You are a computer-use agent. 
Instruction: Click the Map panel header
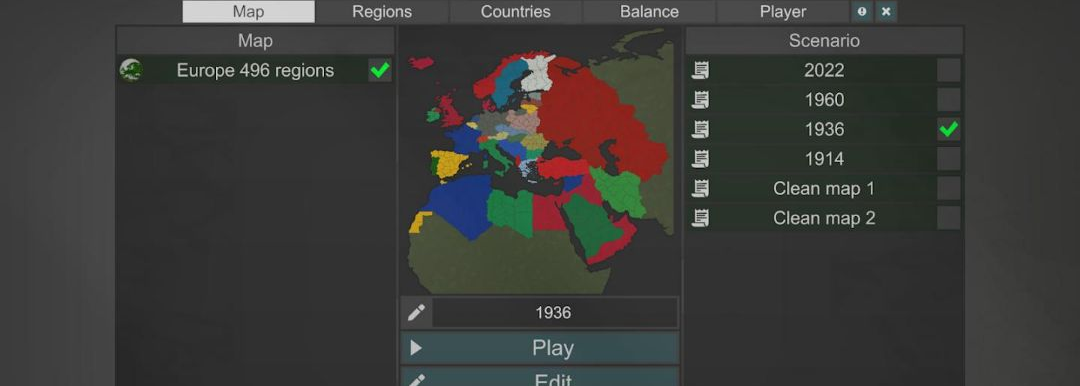coord(255,41)
